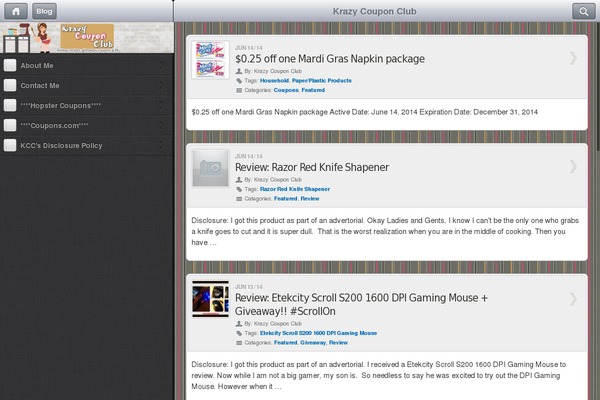The width and height of the screenshot is (600, 400).
Task: Click the Razor Red Knife placeholder camera thumbnail
Action: (210, 168)
